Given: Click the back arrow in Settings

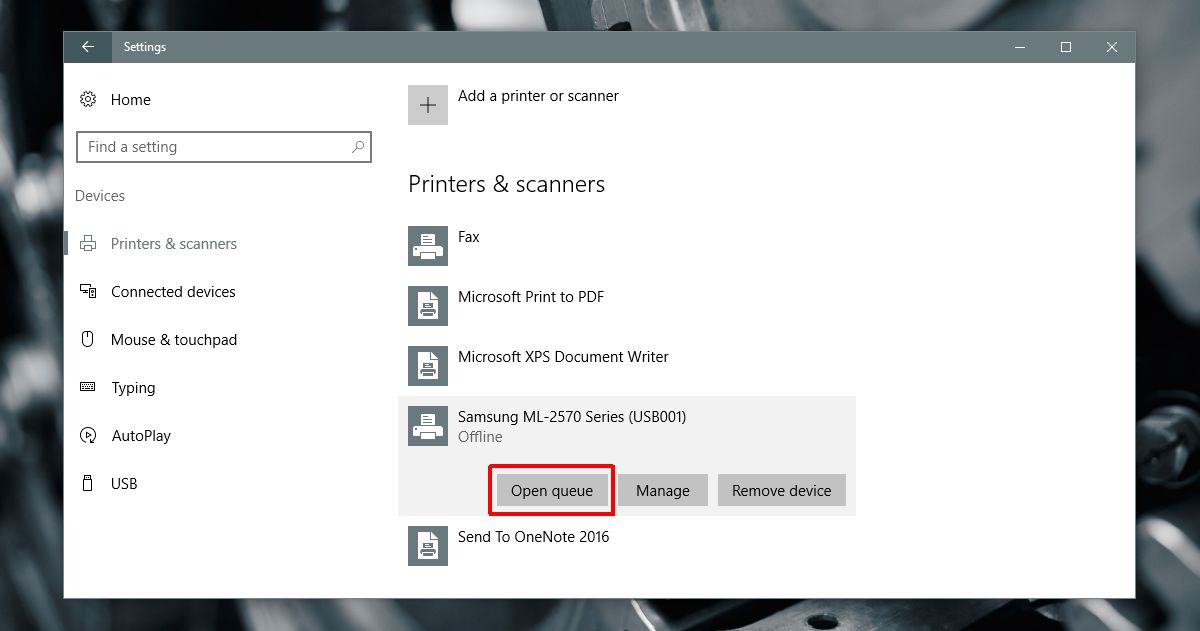Looking at the screenshot, I should click(x=87, y=46).
